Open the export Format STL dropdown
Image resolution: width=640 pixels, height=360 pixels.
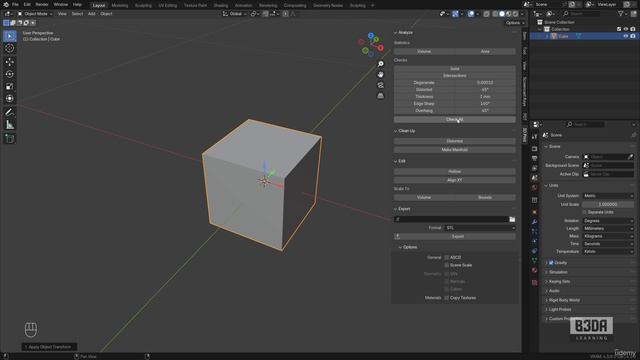point(480,228)
